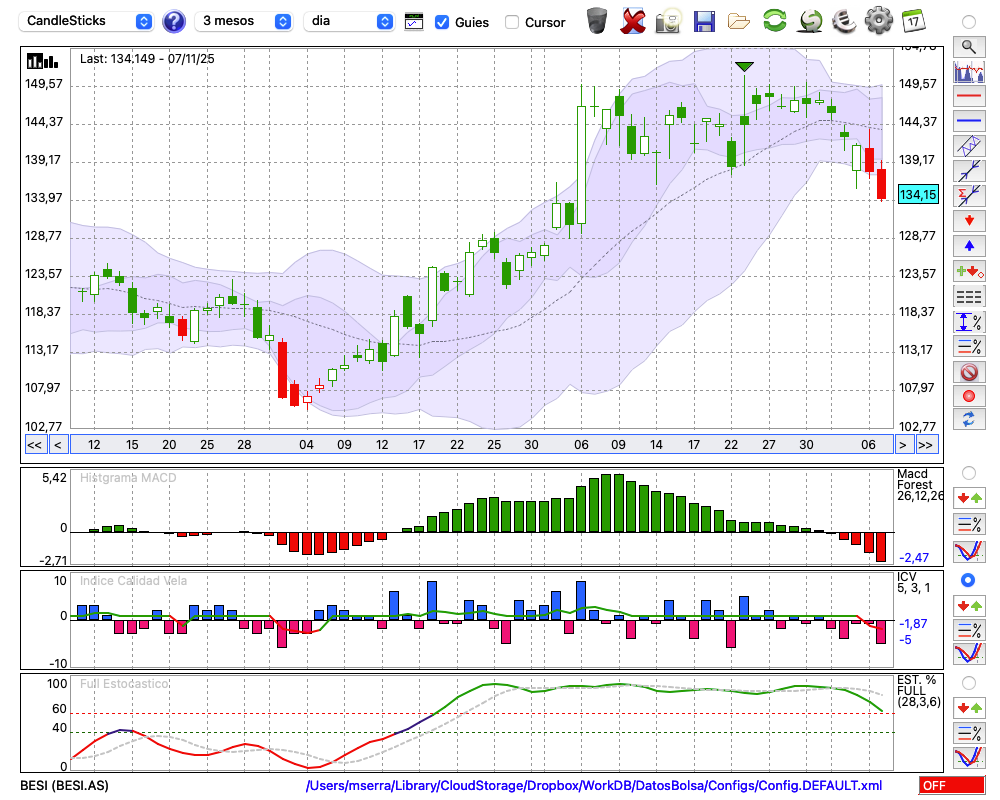The height and width of the screenshot is (800, 1000).
Task: Click the red OFF status button
Action: coord(951,786)
